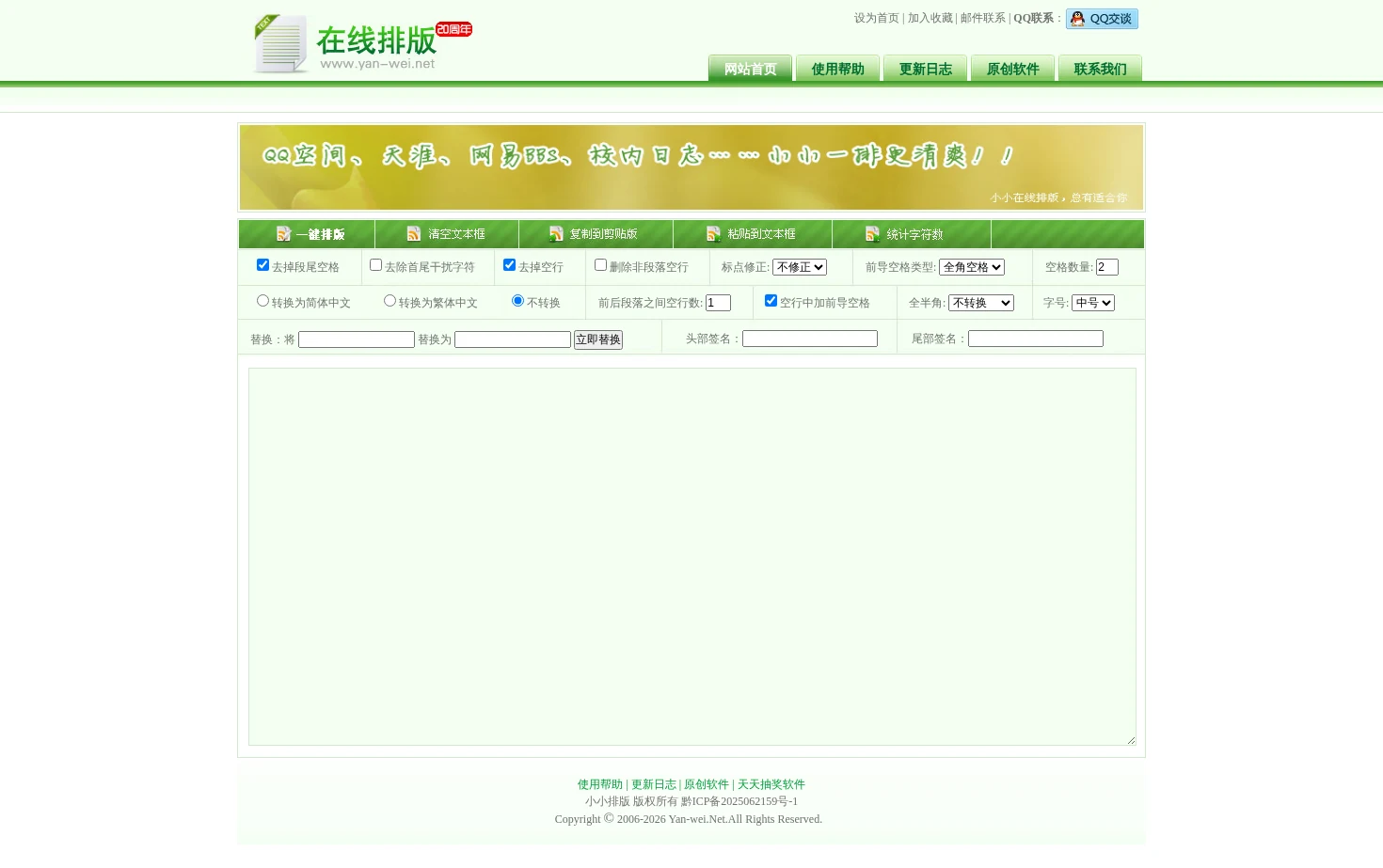The height and width of the screenshot is (868, 1383).
Task: Click 统计字符数 toolbar text
Action: click(914, 234)
